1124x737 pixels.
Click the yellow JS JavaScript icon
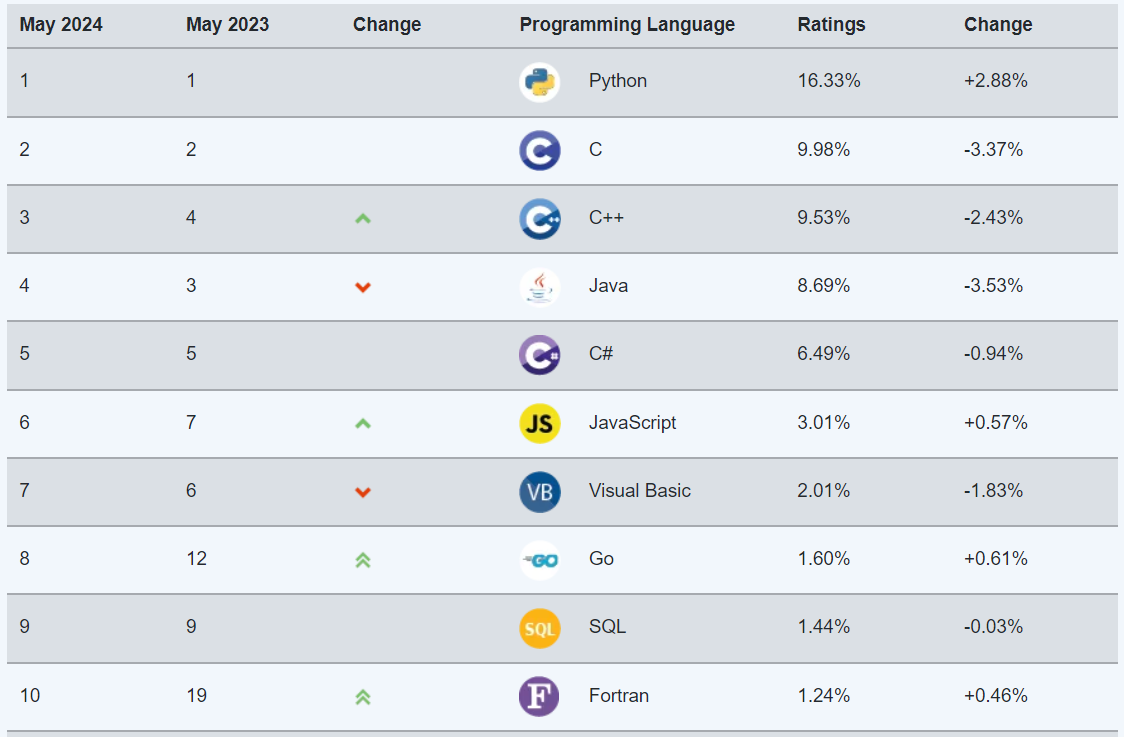pos(539,423)
